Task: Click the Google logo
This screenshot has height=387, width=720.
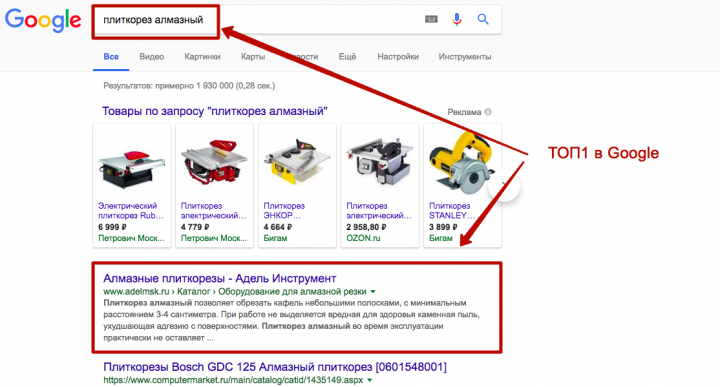Action: (x=43, y=20)
